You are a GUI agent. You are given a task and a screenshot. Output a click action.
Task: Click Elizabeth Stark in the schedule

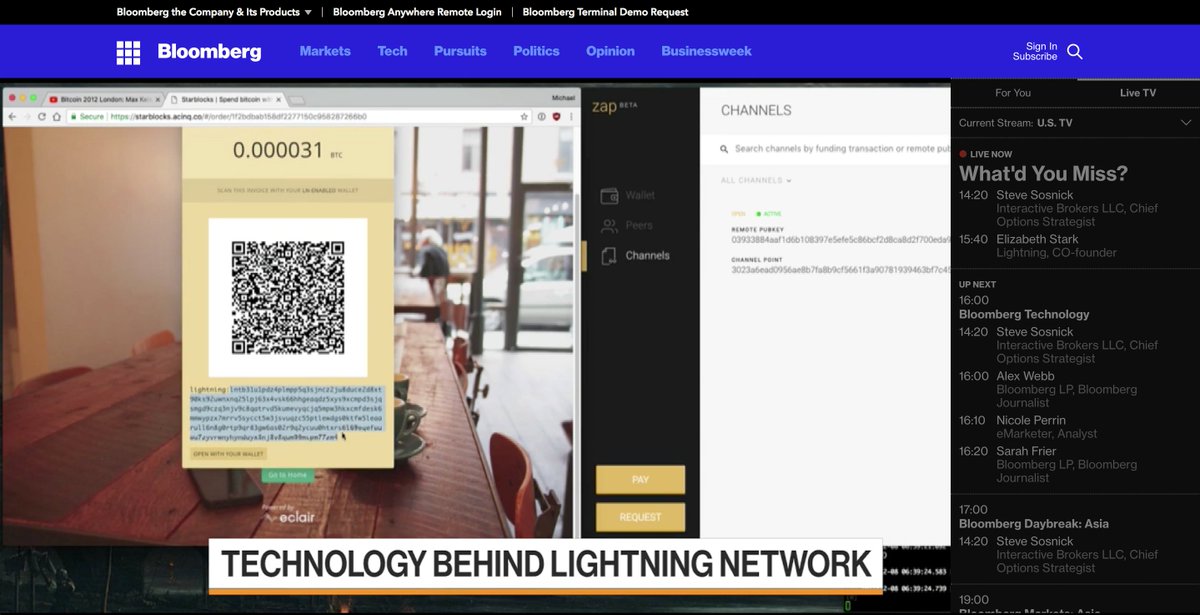(1036, 239)
